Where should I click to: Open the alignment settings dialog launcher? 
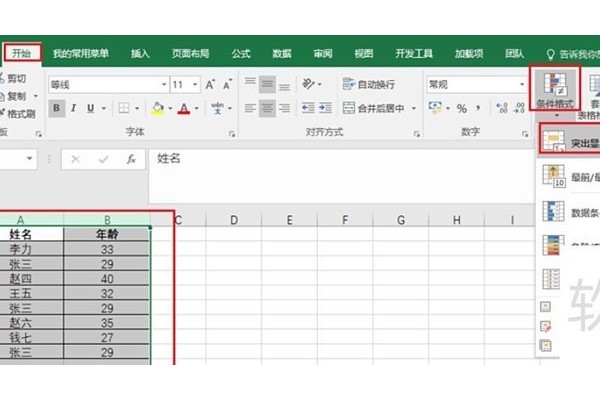click(x=417, y=134)
